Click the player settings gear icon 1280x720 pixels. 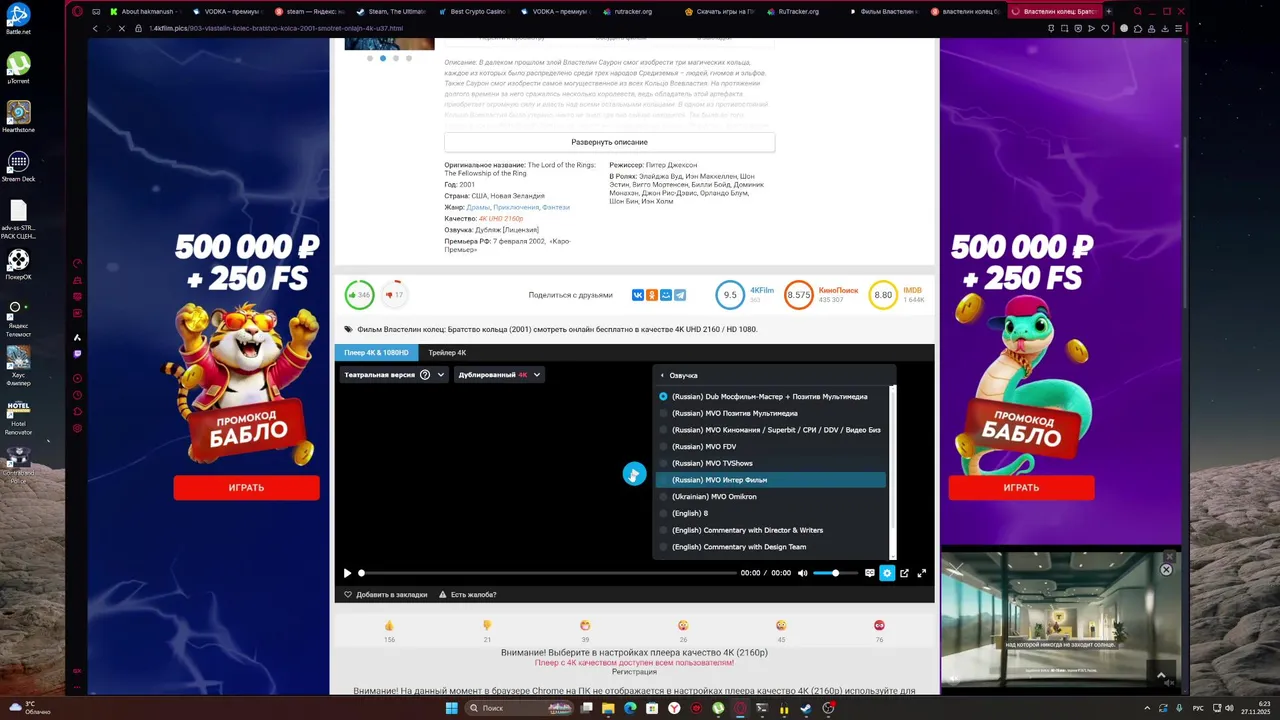pyautogui.click(x=887, y=573)
